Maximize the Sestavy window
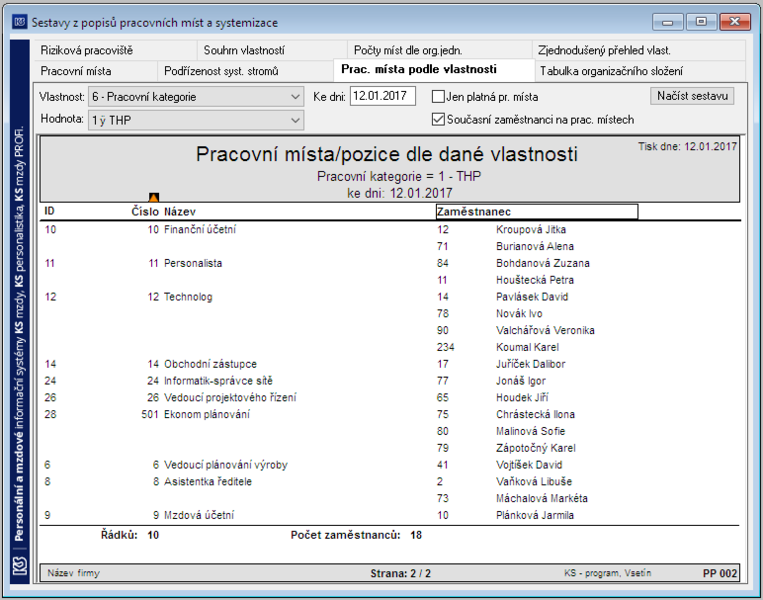This screenshot has height=600, width=763. pos(701,22)
